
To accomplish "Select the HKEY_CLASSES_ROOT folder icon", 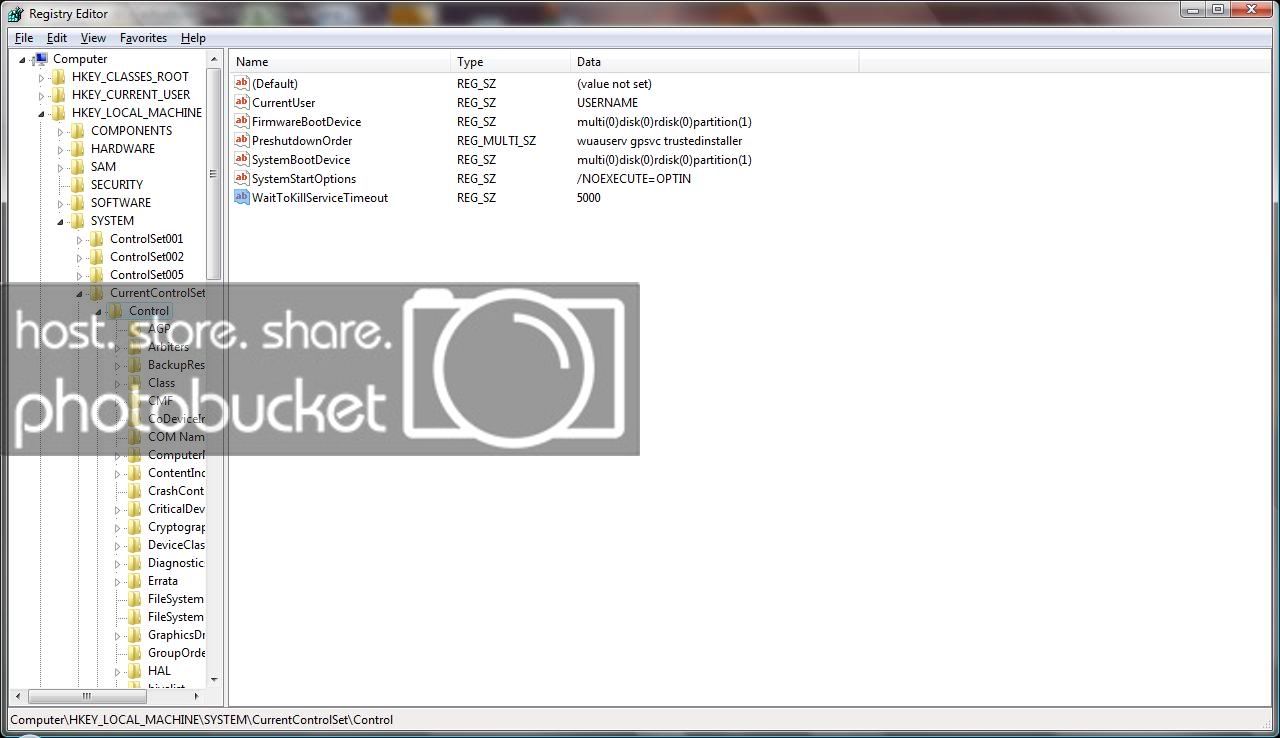I will [x=59, y=77].
